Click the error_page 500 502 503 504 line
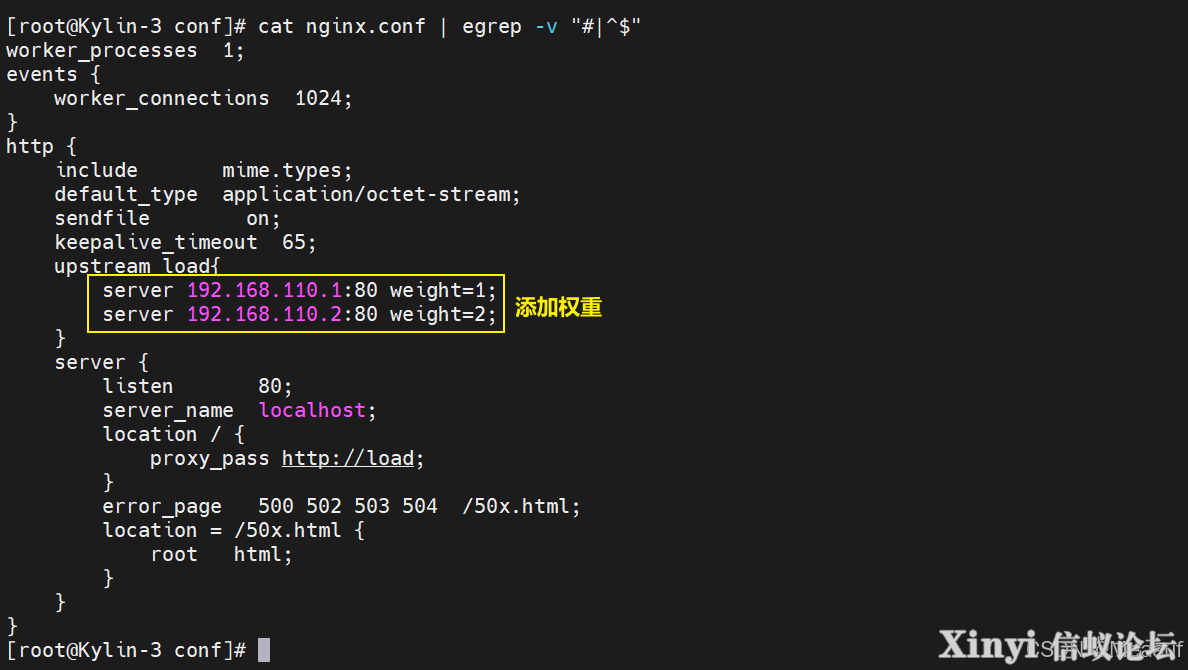Image resolution: width=1188 pixels, height=670 pixels. tap(341, 506)
